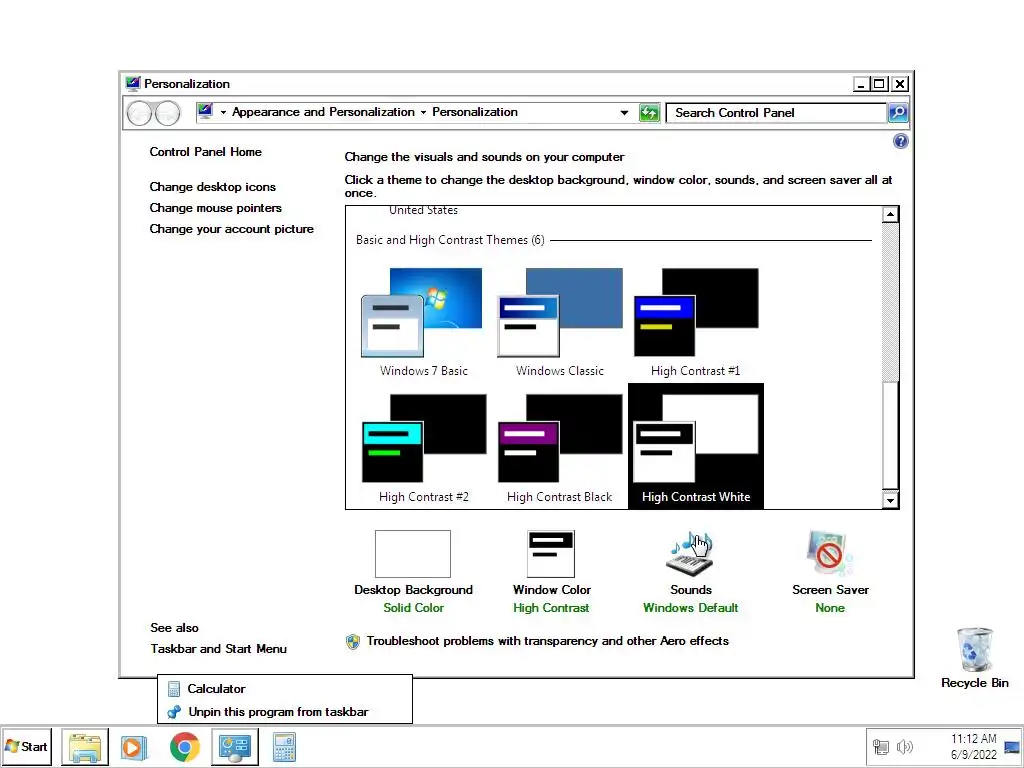
Task: Open Change desktop icons
Action: pos(212,187)
